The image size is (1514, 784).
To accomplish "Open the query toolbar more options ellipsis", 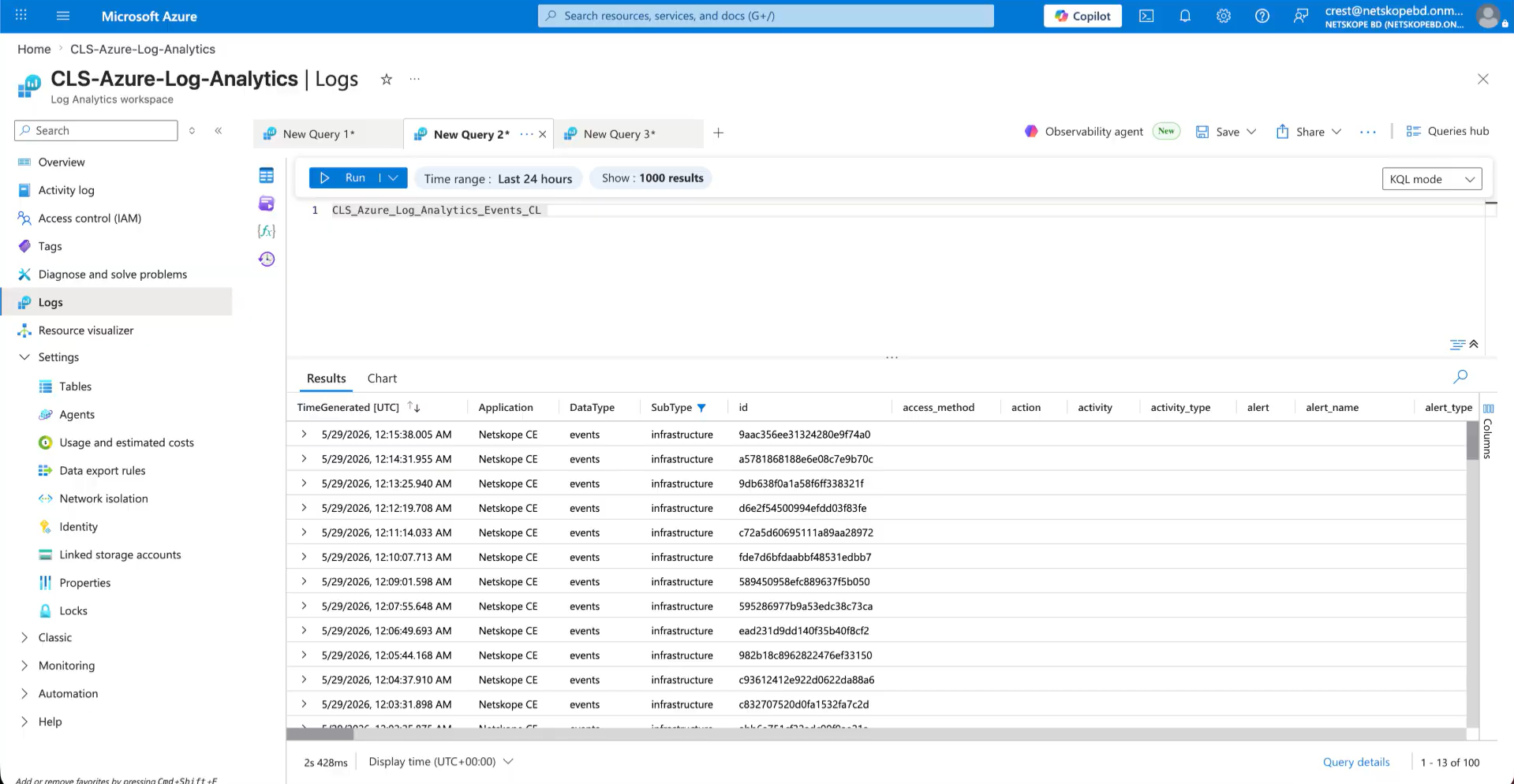I will pos(1368,132).
